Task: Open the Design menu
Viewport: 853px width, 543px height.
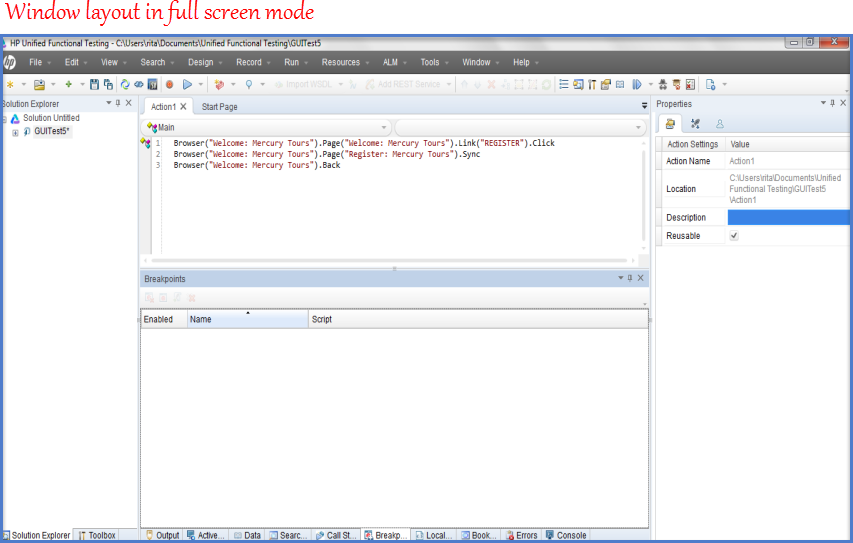Action: pyautogui.click(x=205, y=63)
